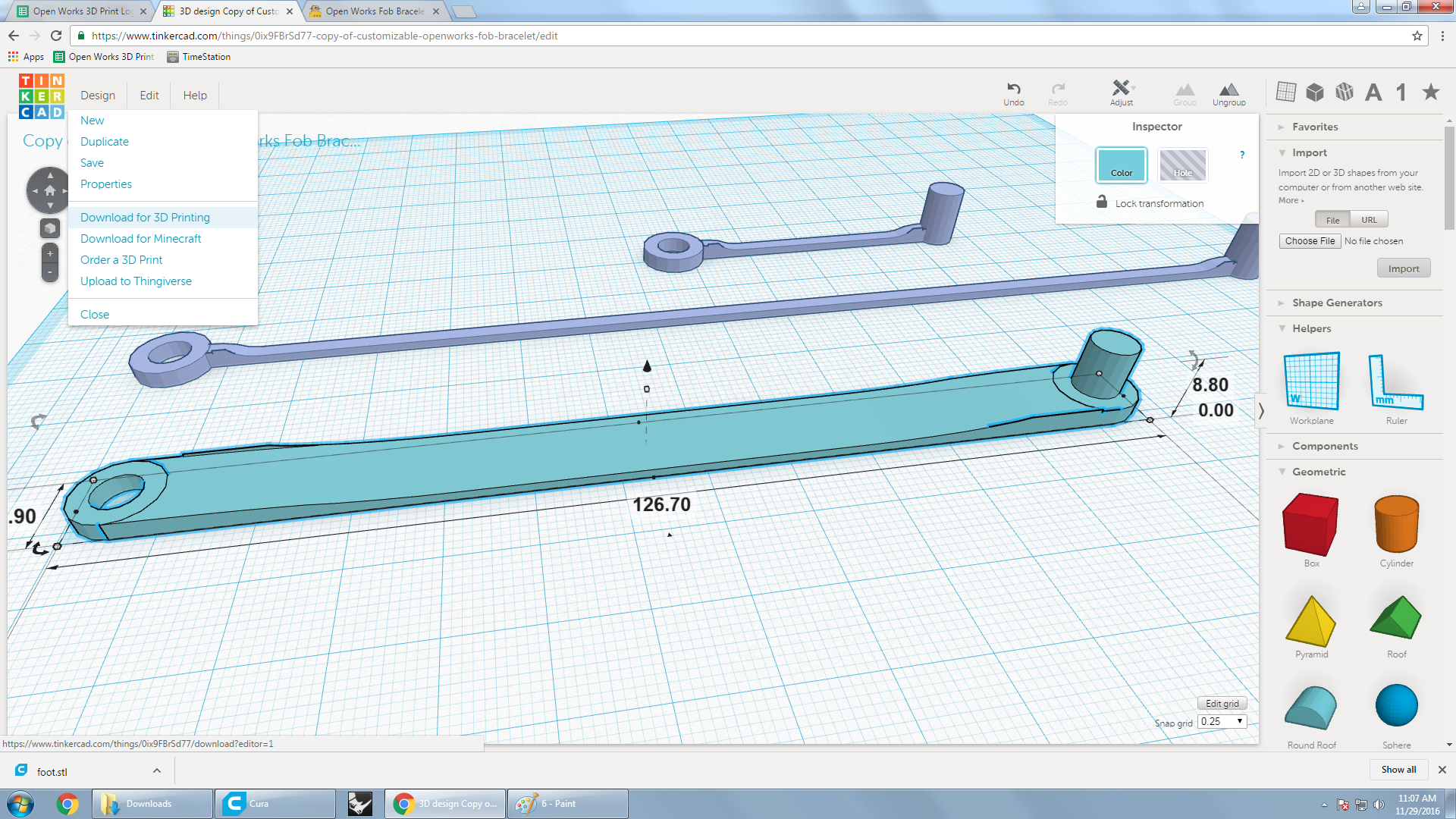Click the Import button
Screen dimensions: 1456x819
point(1404,268)
